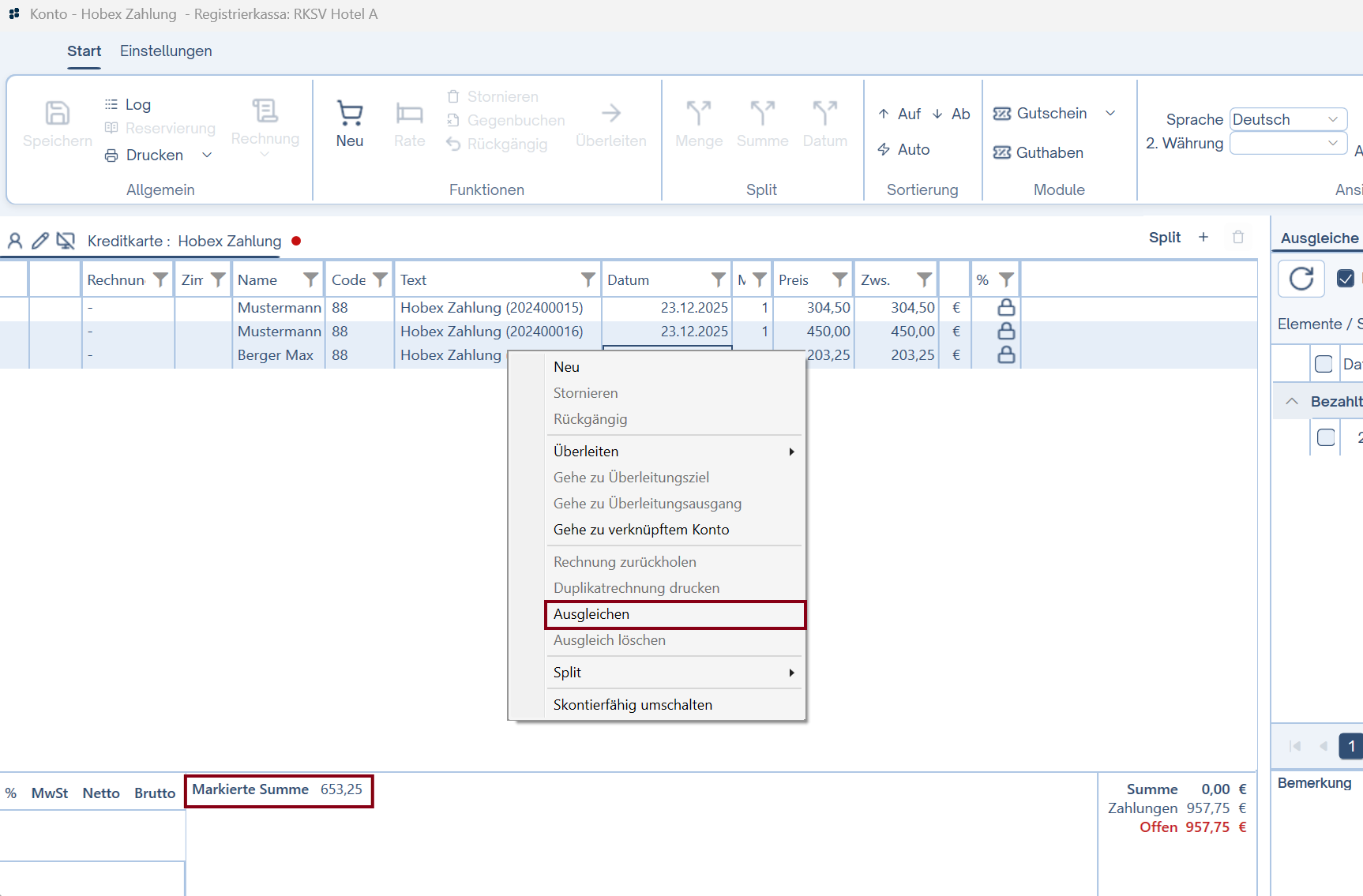Click the pencil edit icon beside Kreditkarte

40,241
